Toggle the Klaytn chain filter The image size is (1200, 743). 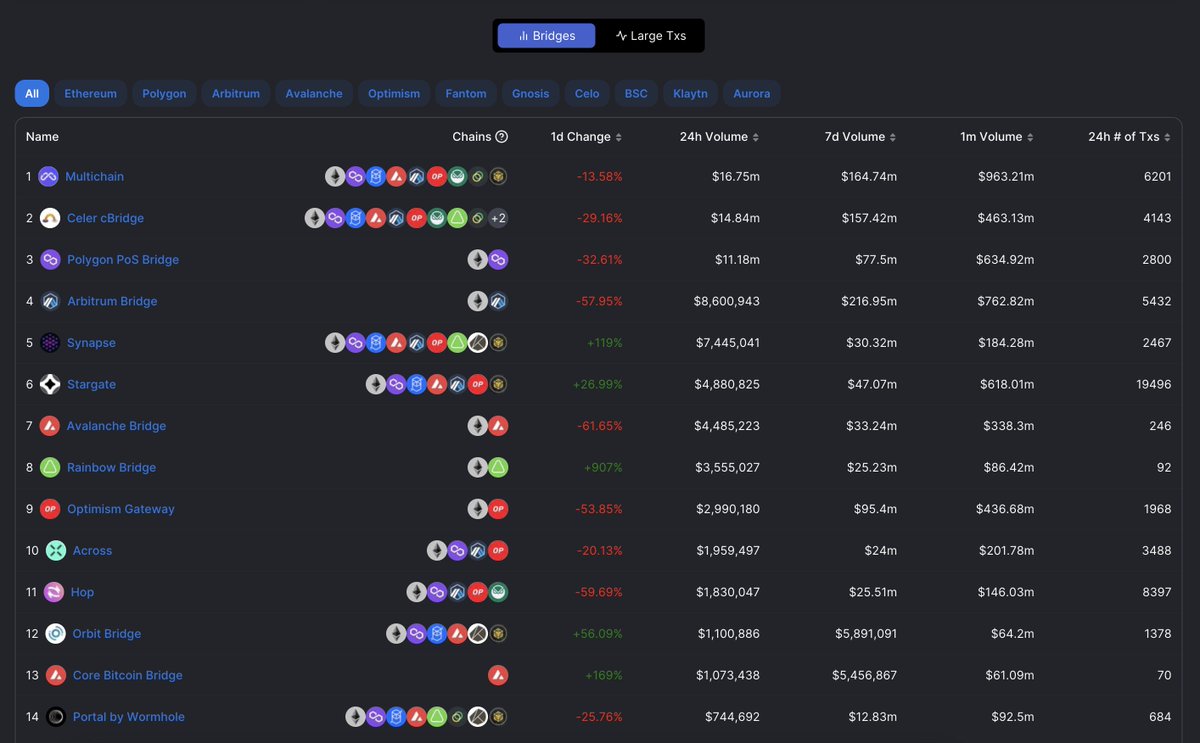pos(690,93)
